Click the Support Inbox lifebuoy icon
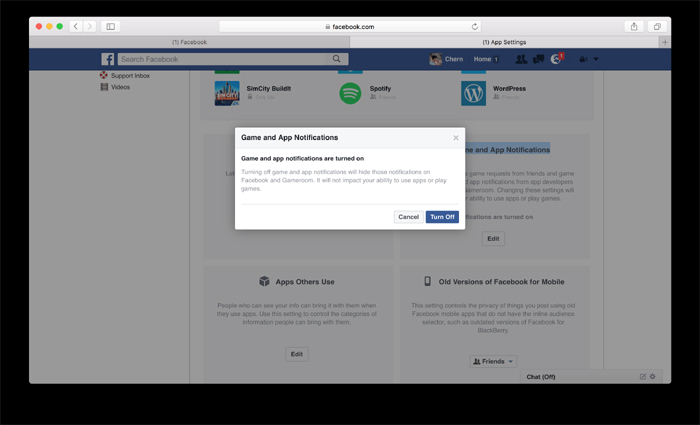 pos(104,75)
